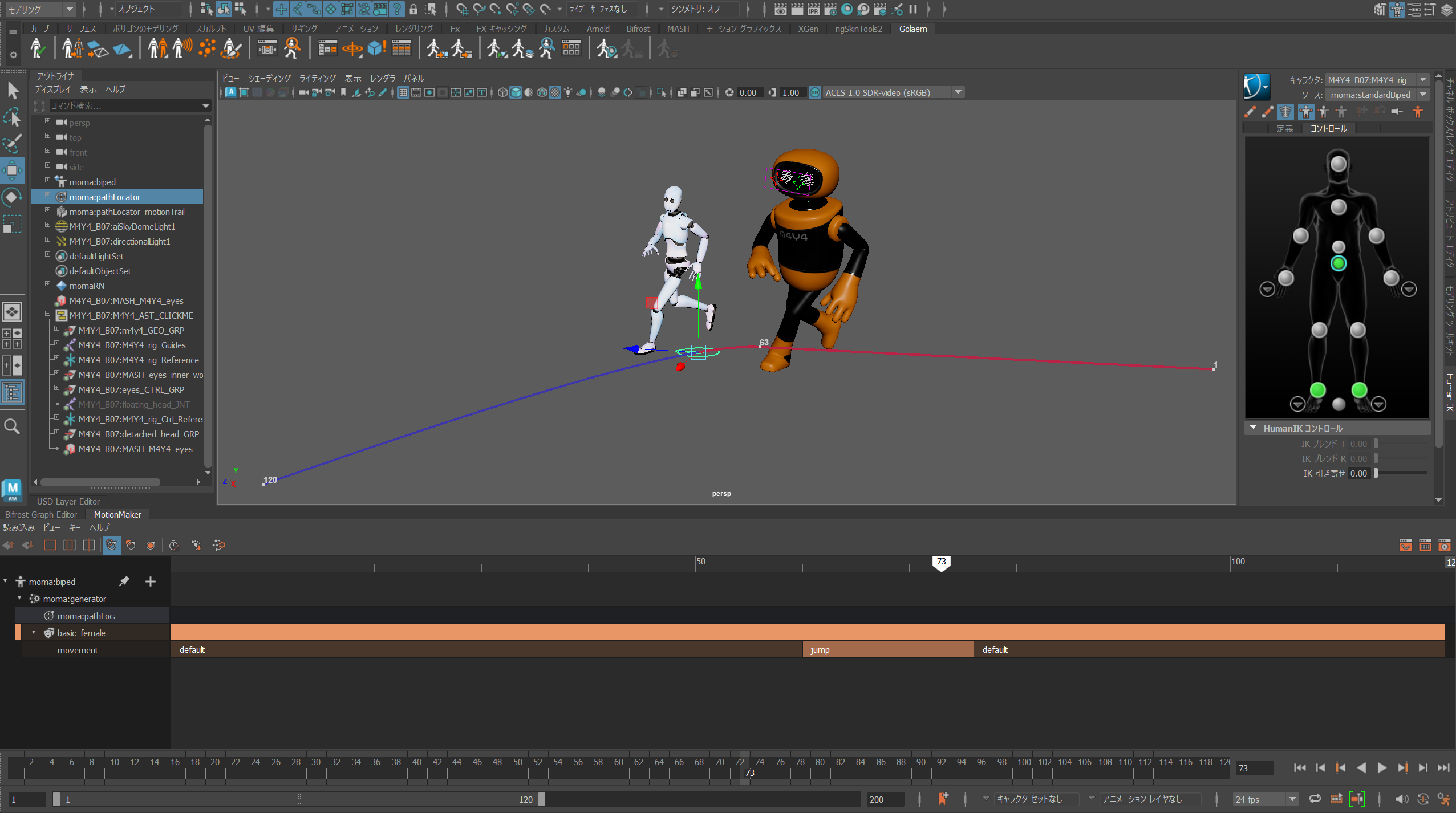Viewport: 1456px width, 813px height.
Task: Click the Paint Selection tool icon
Action: (x=12, y=144)
